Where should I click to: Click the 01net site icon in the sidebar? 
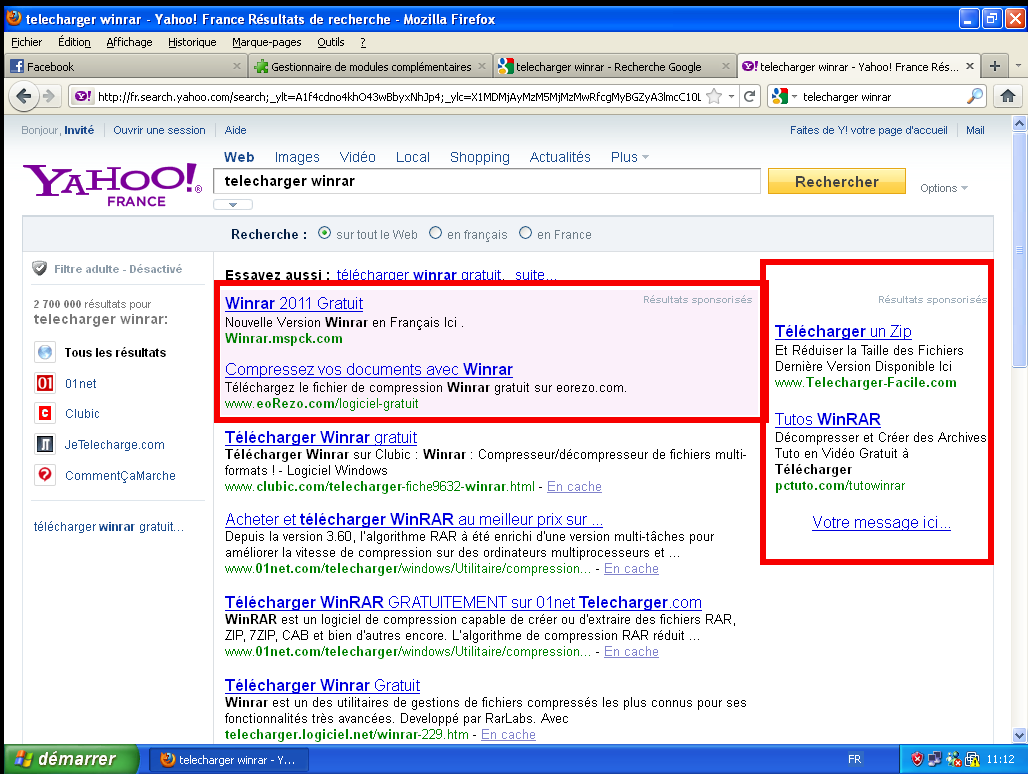tap(45, 383)
